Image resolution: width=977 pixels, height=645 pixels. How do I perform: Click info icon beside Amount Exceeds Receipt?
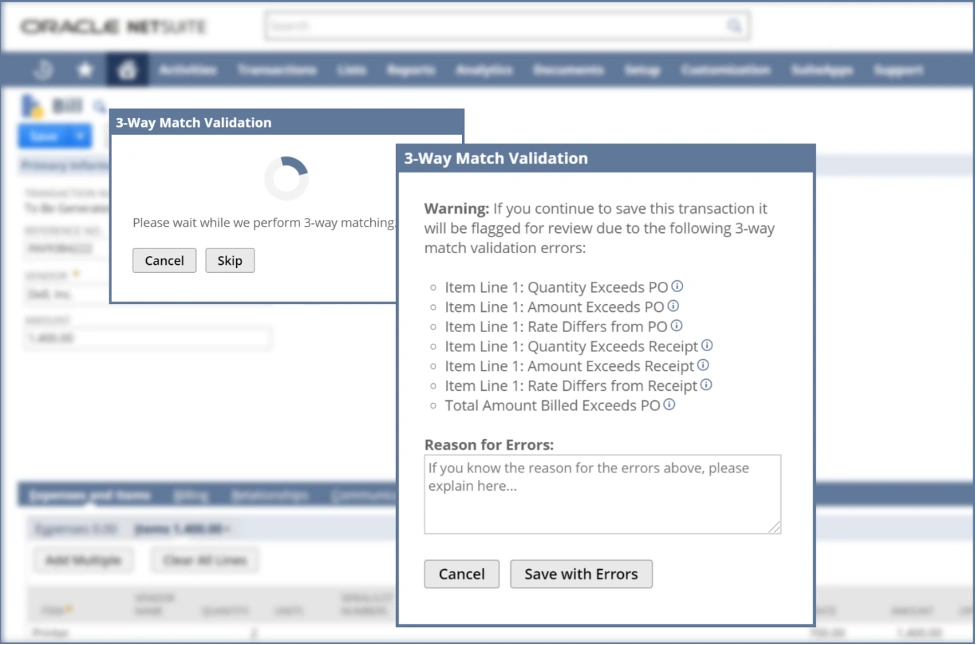pyautogui.click(x=703, y=366)
